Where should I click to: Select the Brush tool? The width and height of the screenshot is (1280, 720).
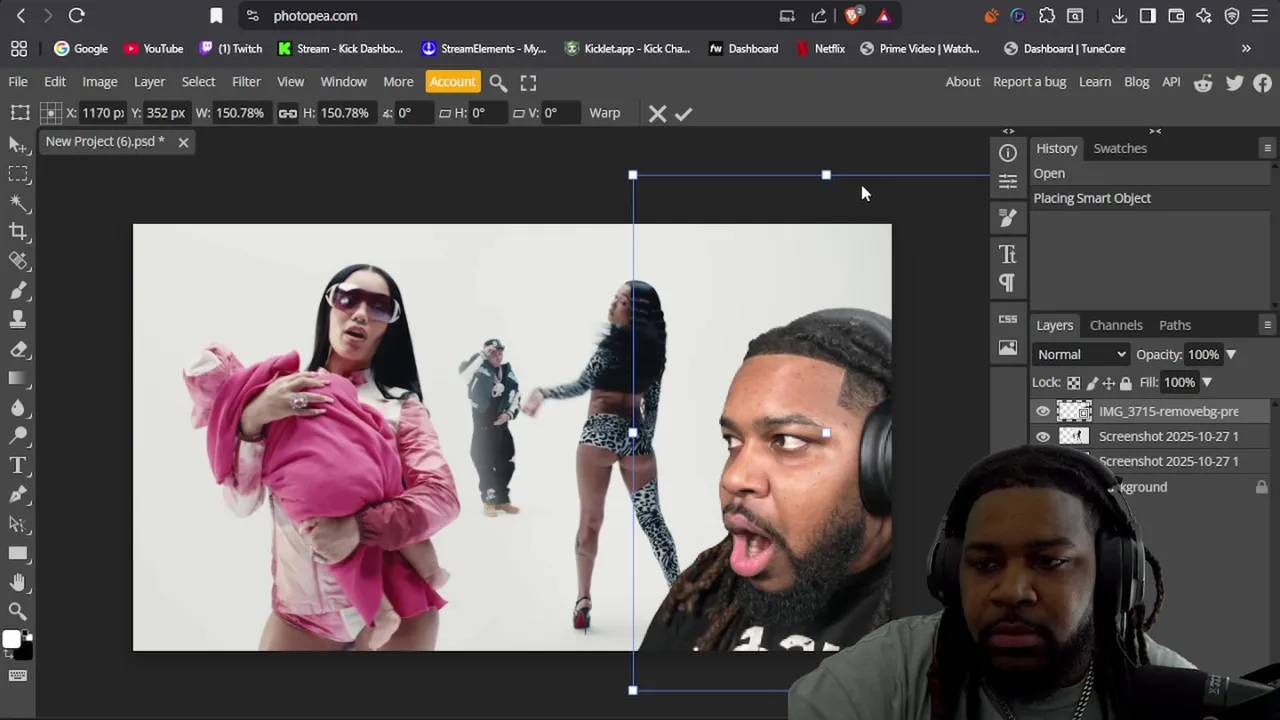[x=17, y=290]
